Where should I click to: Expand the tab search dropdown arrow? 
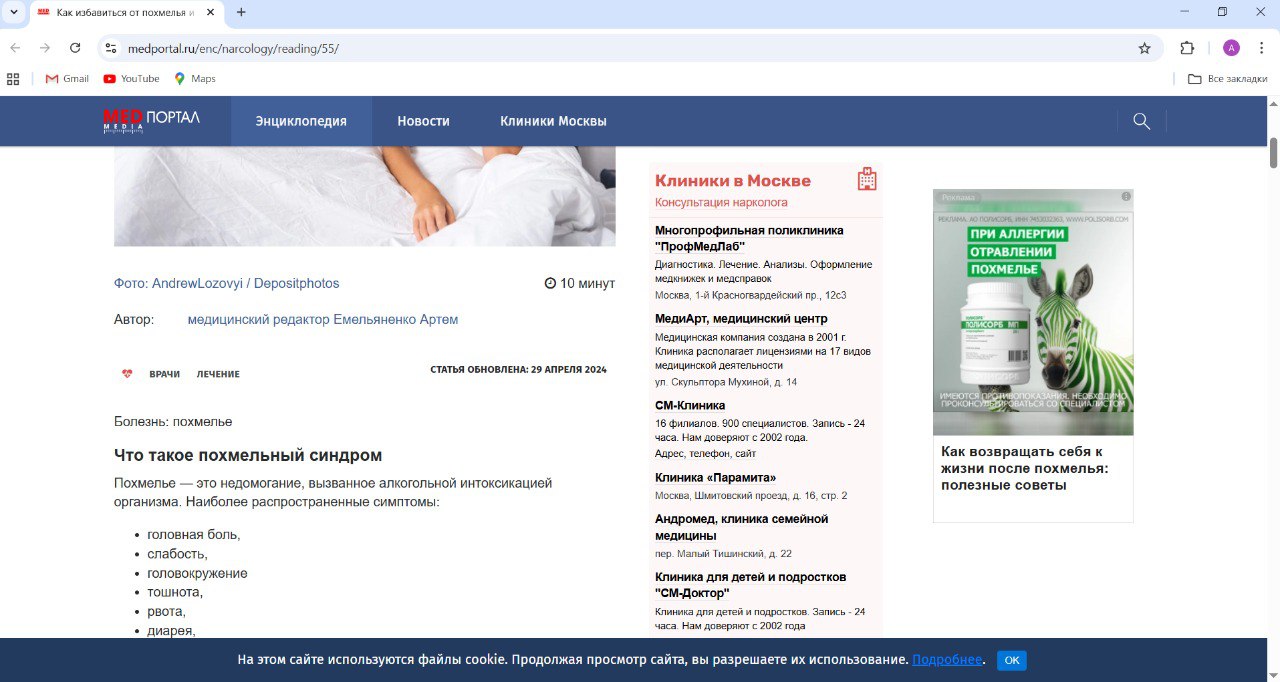click(14, 12)
